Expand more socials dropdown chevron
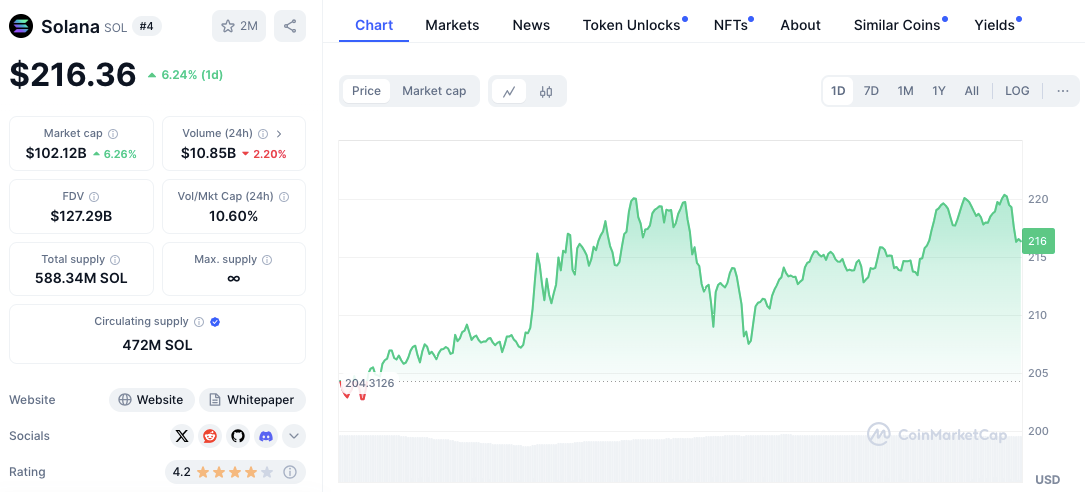This screenshot has height=492, width=1085. pos(294,436)
